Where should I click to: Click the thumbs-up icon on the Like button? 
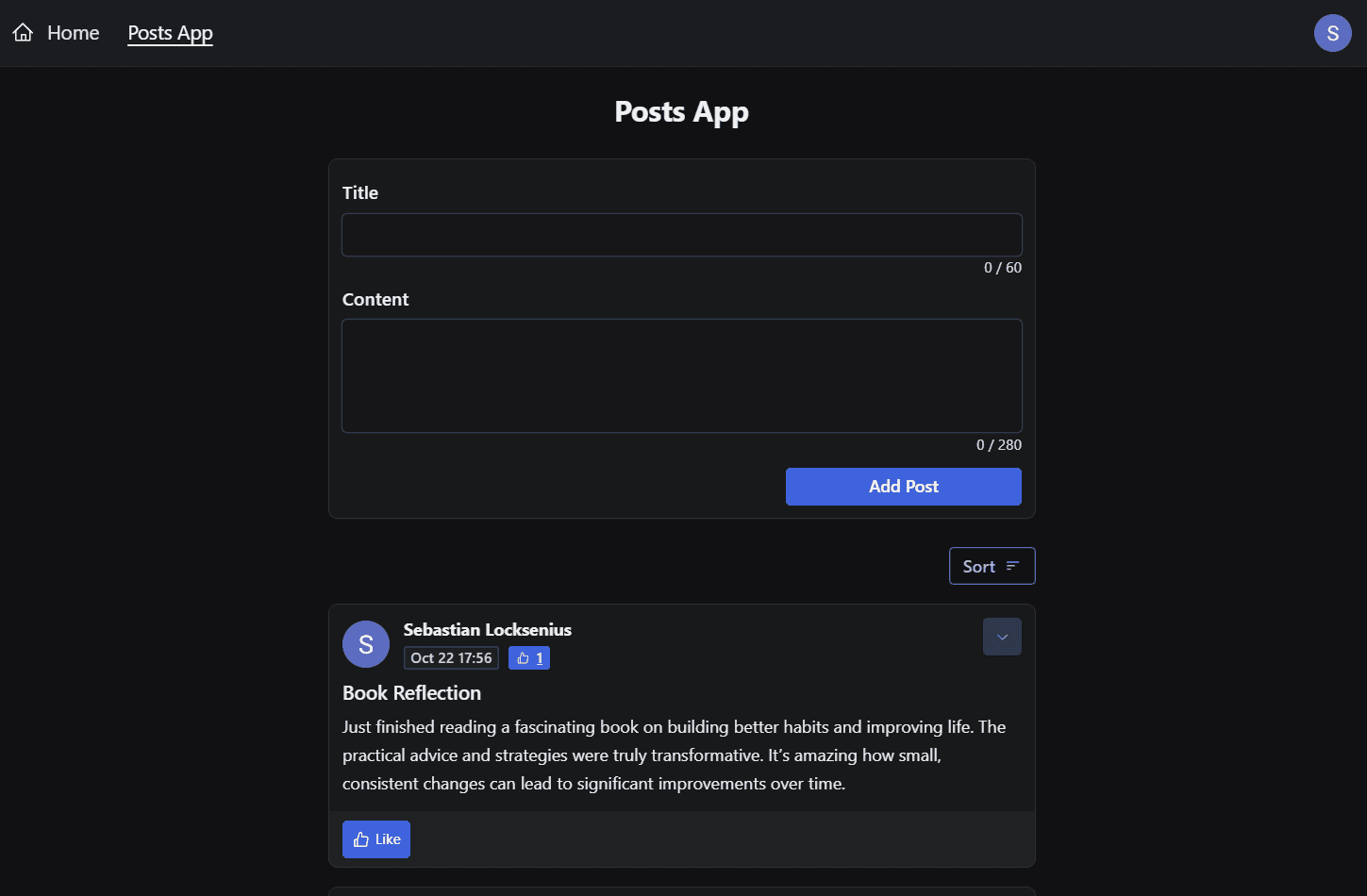360,838
